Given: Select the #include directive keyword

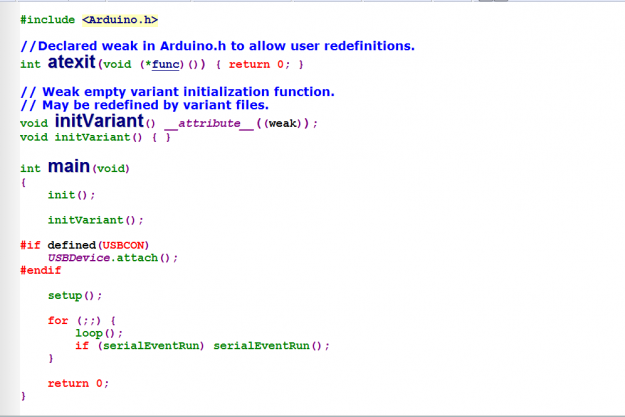Looking at the screenshot, I should click(x=47, y=20).
